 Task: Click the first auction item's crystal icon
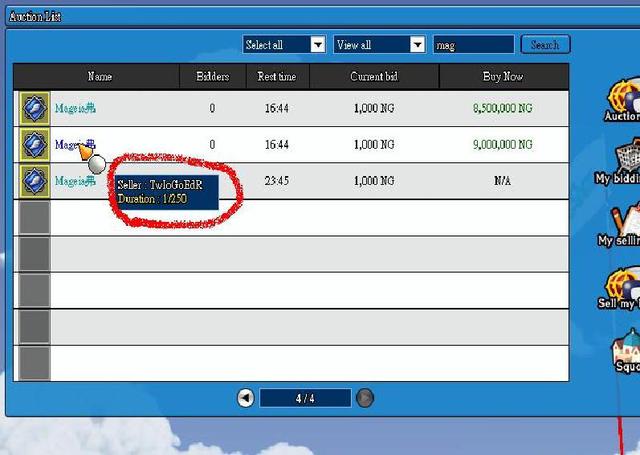pos(35,108)
